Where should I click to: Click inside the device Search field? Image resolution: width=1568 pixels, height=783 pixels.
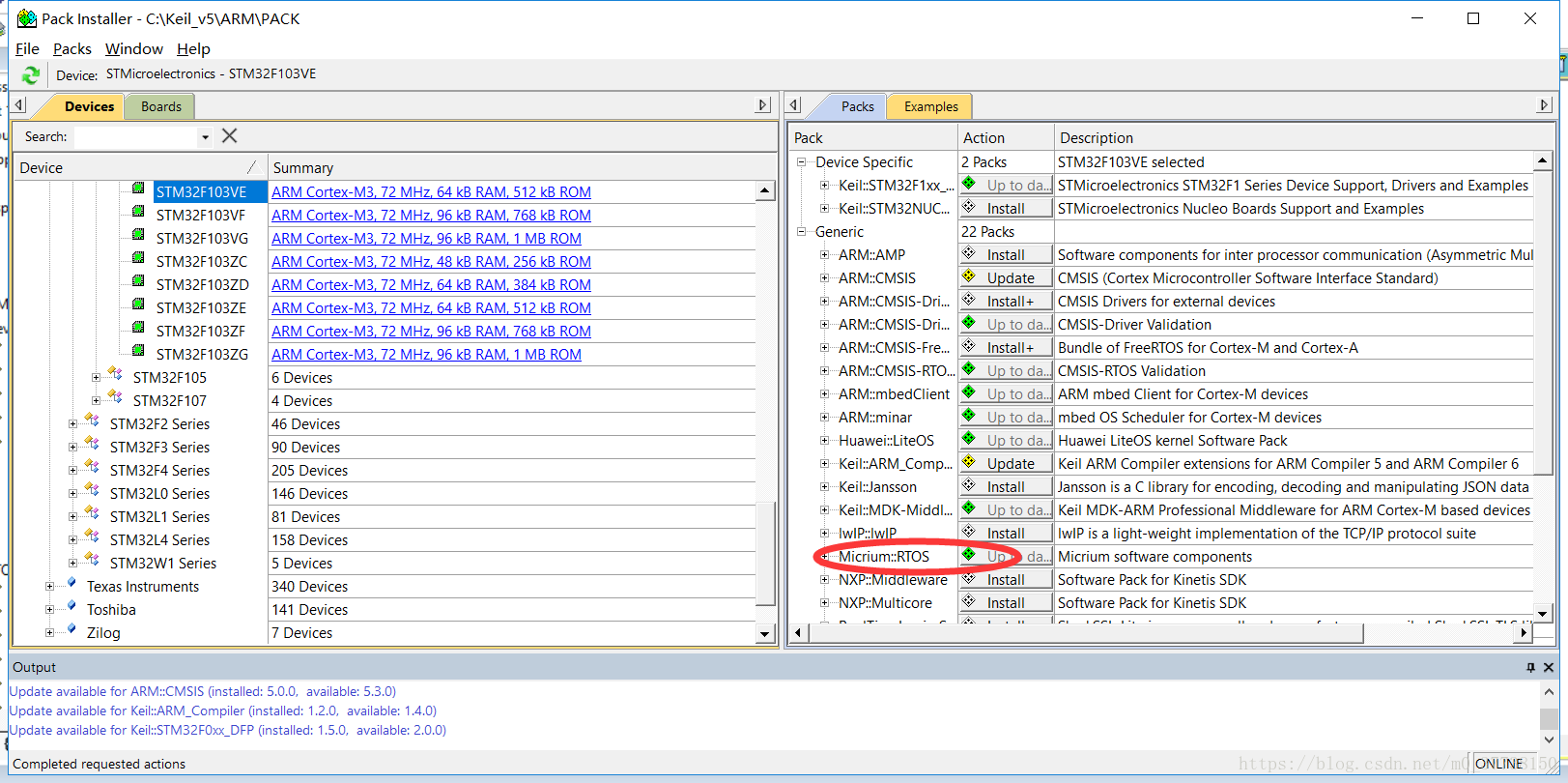tap(136, 137)
